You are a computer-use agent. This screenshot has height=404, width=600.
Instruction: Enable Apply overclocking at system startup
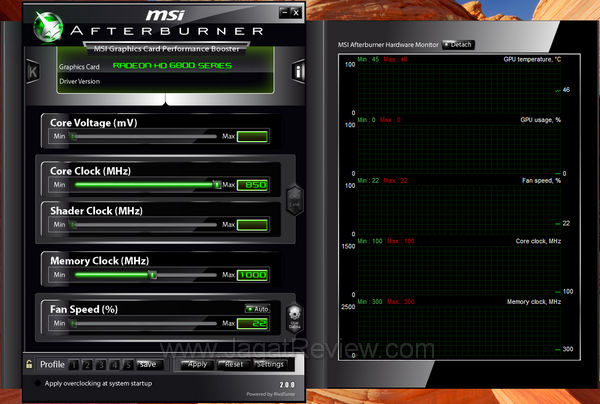pyautogui.click(x=39, y=383)
